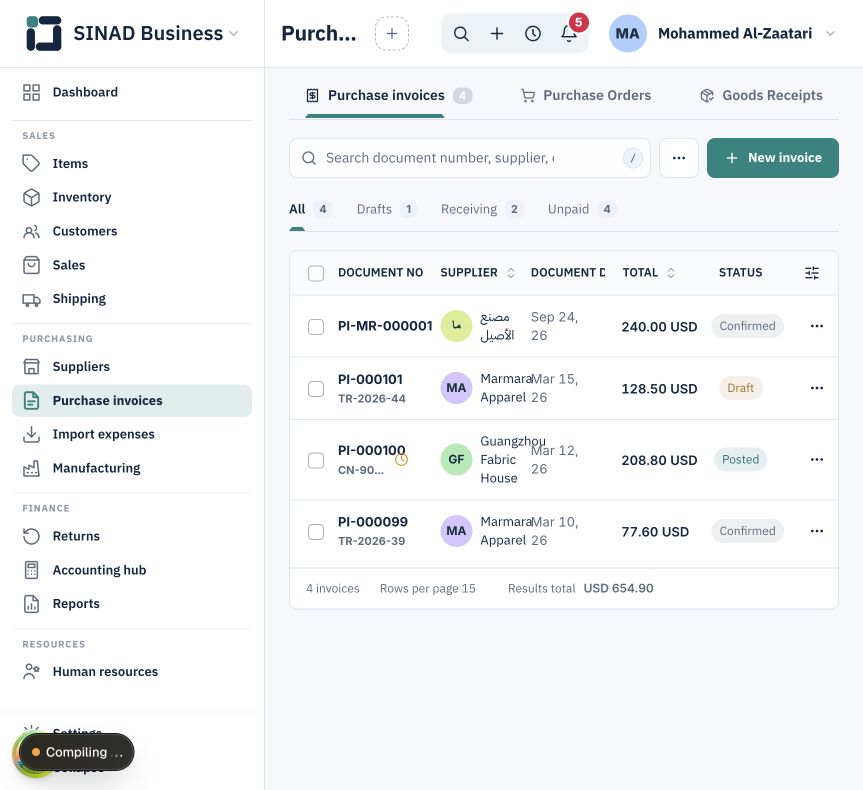This screenshot has width=863, height=790.
Task: Toggle the select-all checkbox in the table header
Action: [x=316, y=273]
